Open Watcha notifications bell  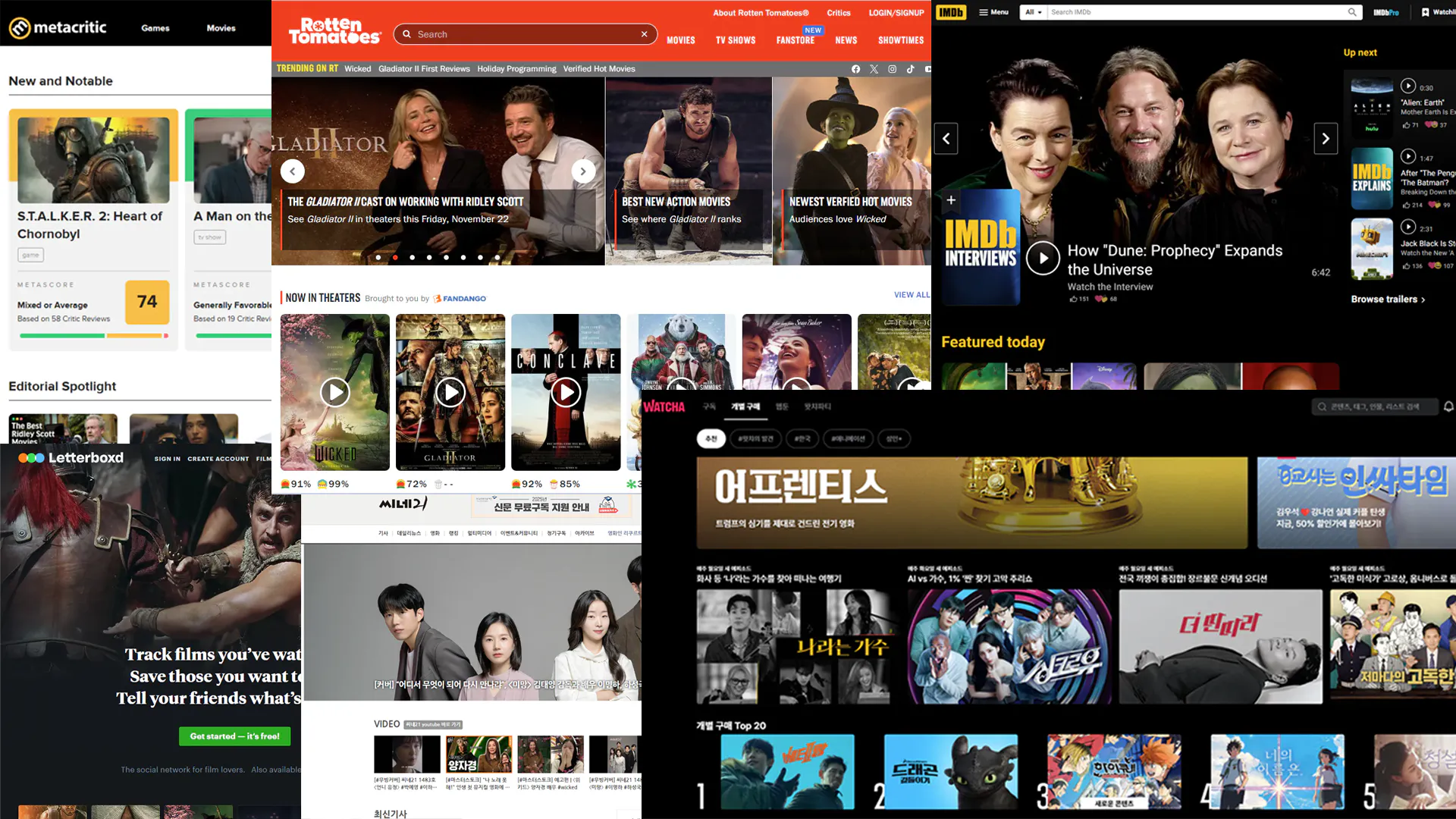[1448, 406]
